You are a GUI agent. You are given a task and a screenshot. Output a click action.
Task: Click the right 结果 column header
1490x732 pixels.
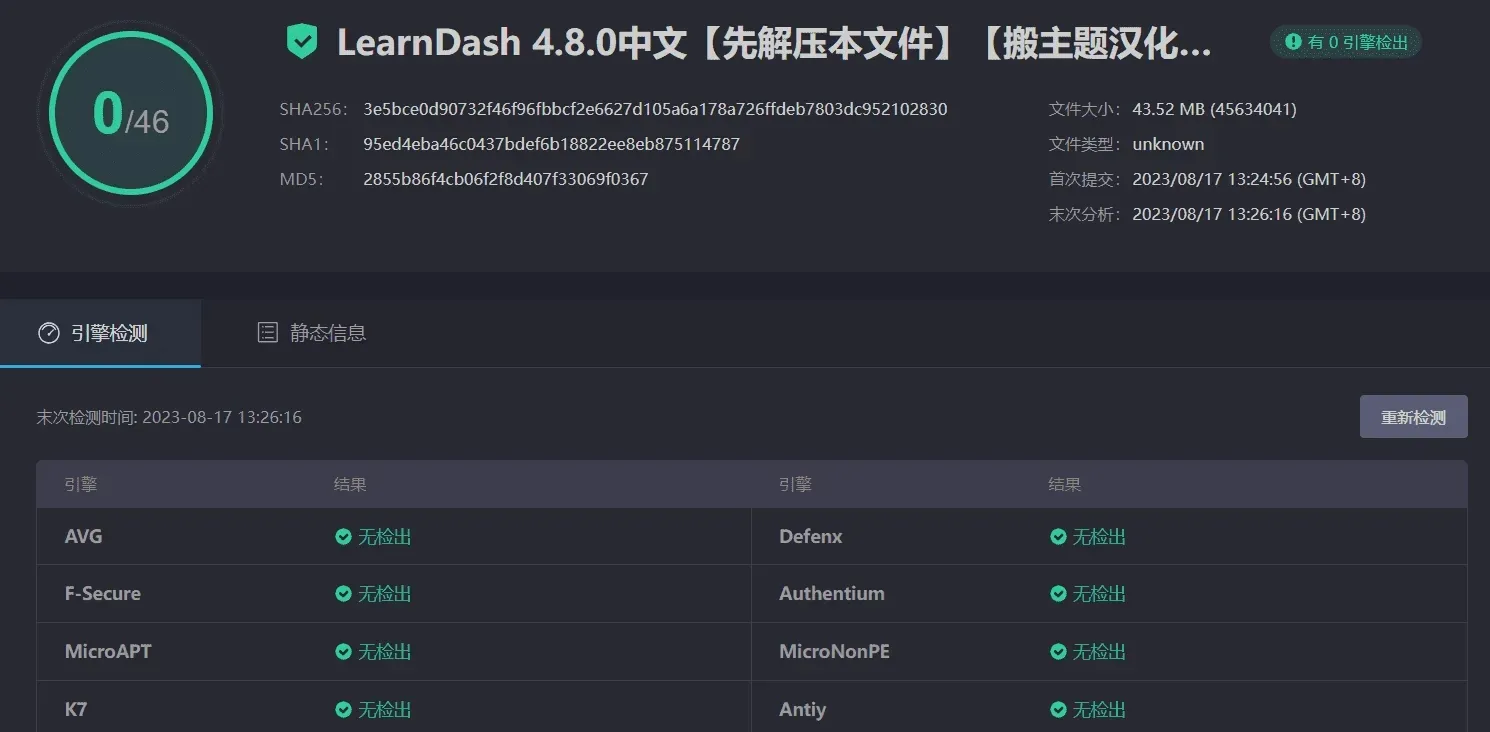click(x=1065, y=484)
